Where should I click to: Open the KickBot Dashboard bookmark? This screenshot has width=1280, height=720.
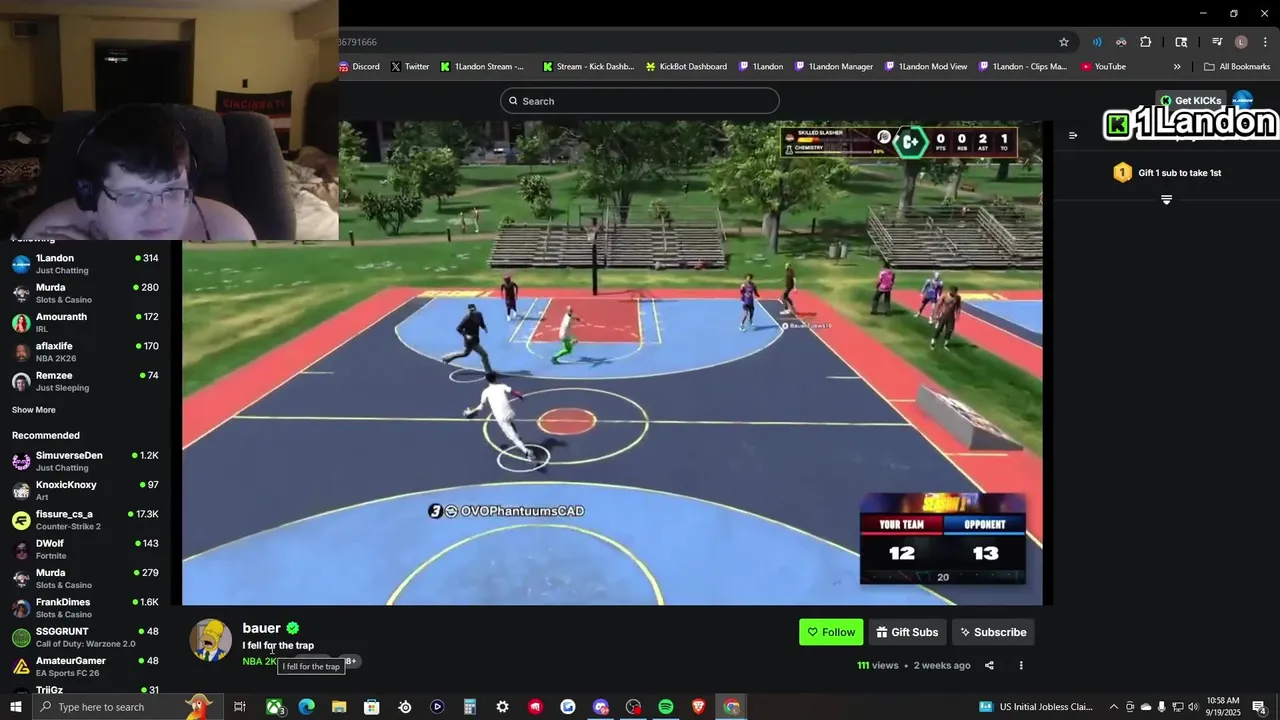click(x=686, y=67)
